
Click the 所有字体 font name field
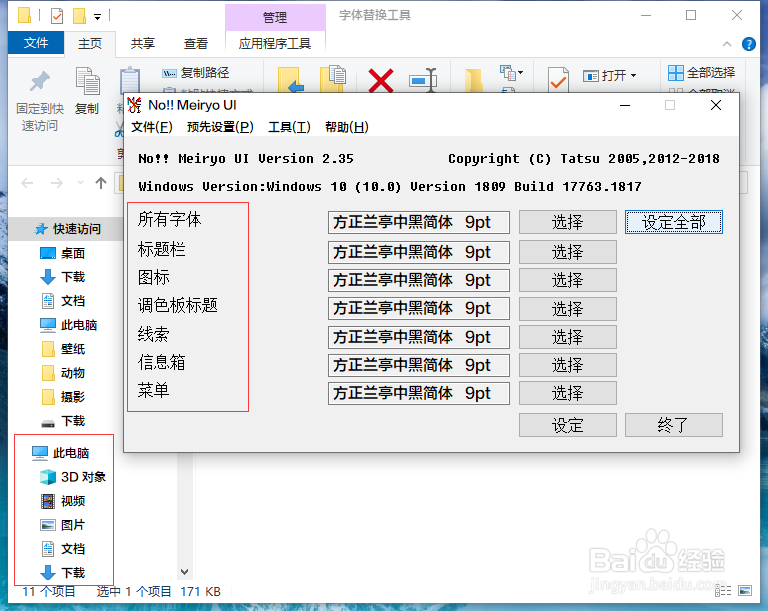coord(419,222)
